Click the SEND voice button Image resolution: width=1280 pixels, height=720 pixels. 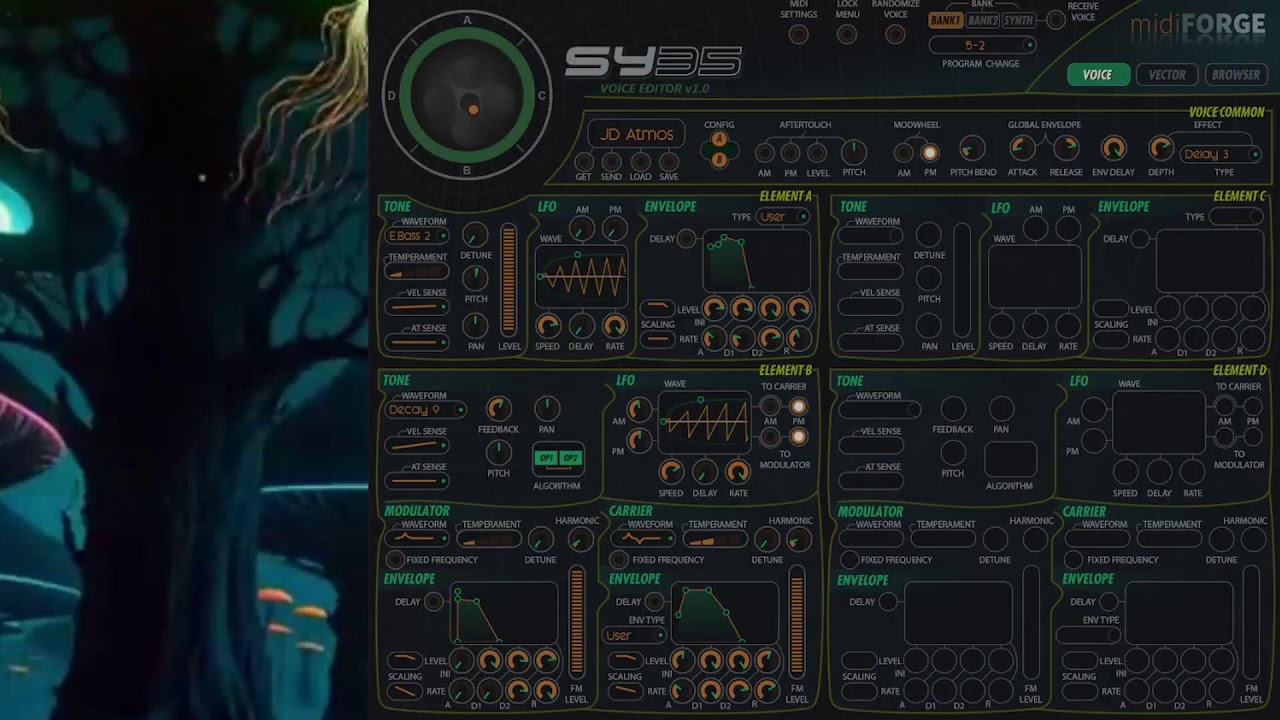(611, 161)
